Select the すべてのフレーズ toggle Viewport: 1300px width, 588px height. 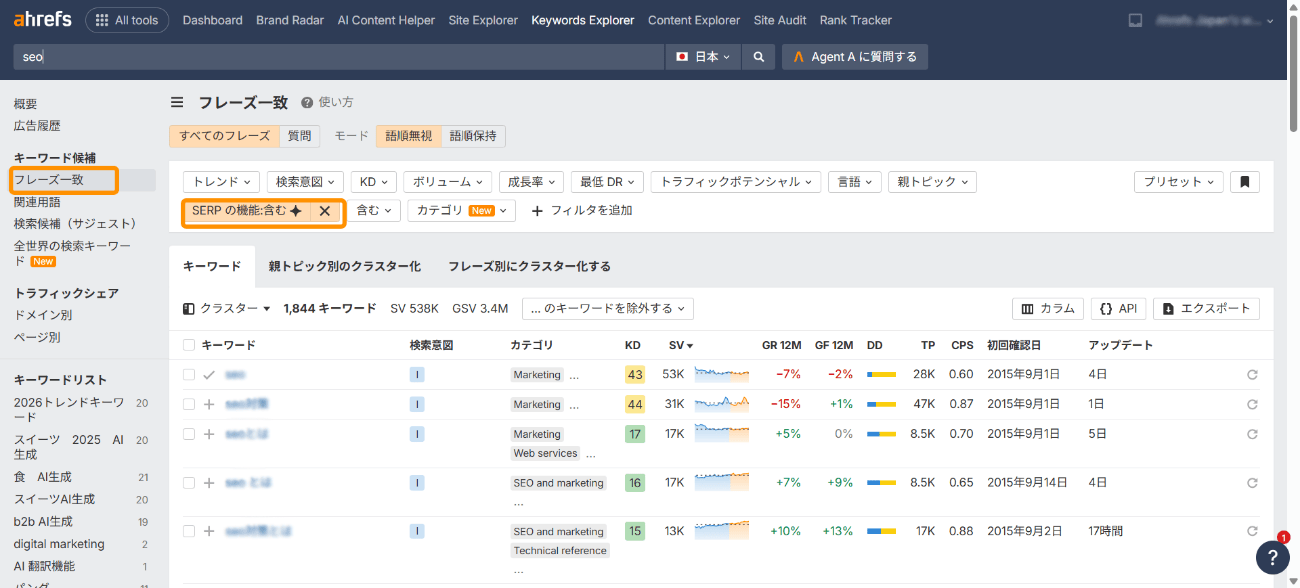tap(225, 136)
